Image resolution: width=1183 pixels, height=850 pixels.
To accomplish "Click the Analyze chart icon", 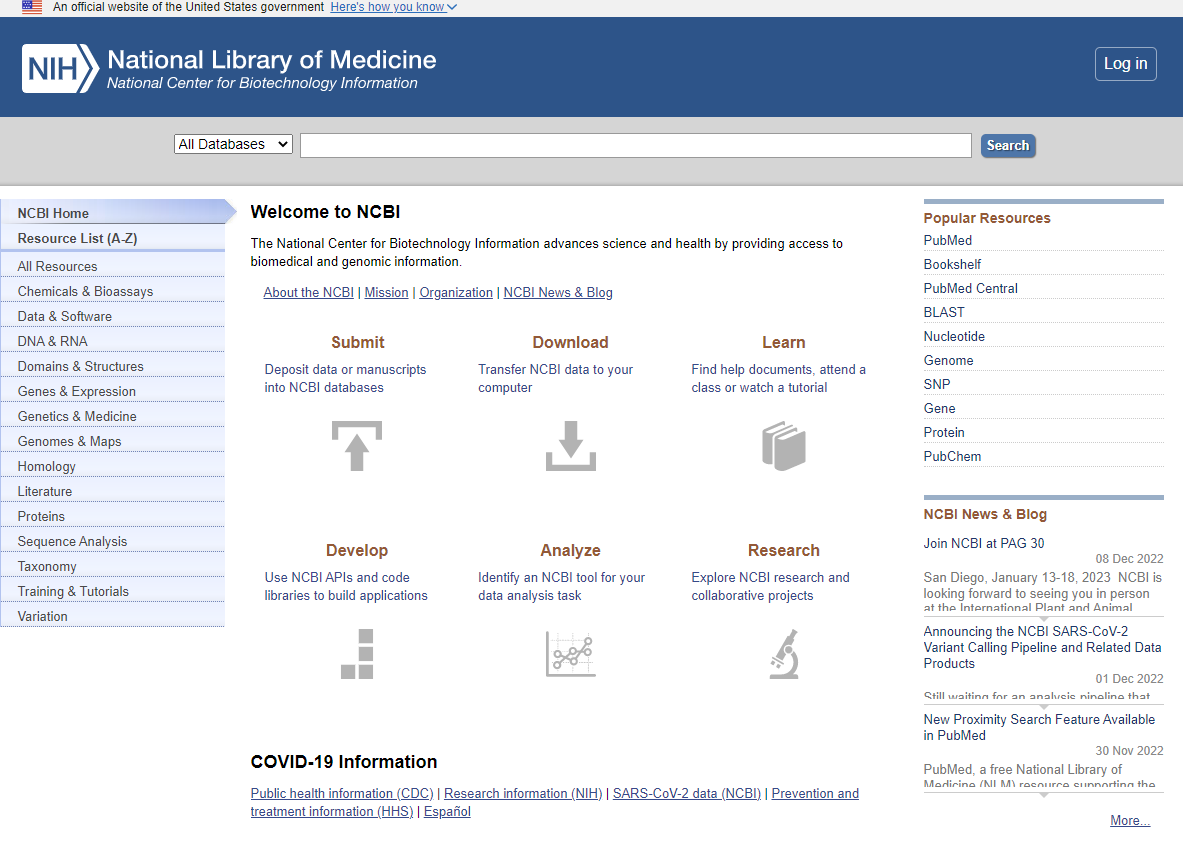I will pyautogui.click(x=570, y=654).
